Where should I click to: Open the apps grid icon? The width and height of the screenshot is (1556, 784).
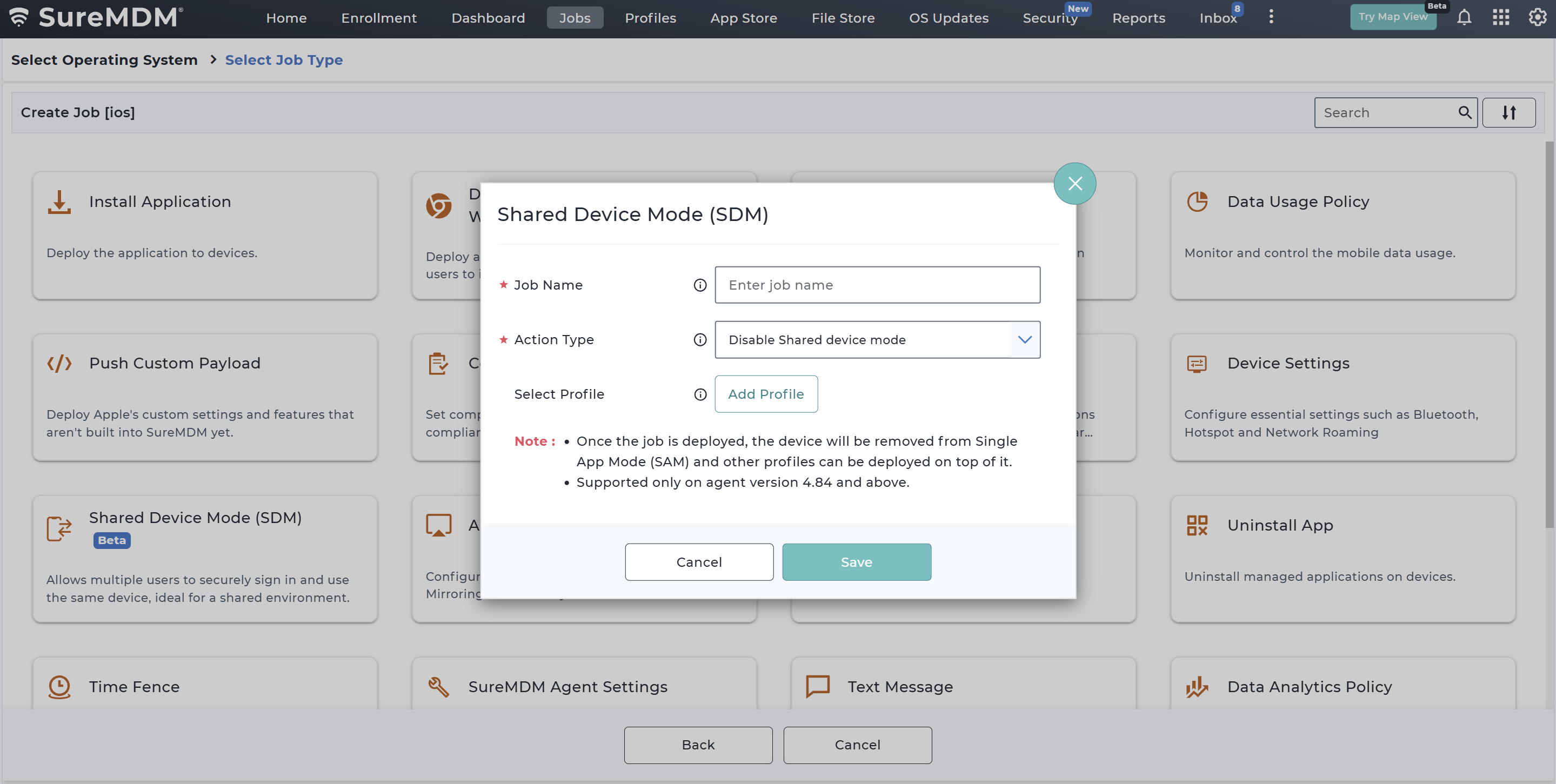tap(1500, 17)
